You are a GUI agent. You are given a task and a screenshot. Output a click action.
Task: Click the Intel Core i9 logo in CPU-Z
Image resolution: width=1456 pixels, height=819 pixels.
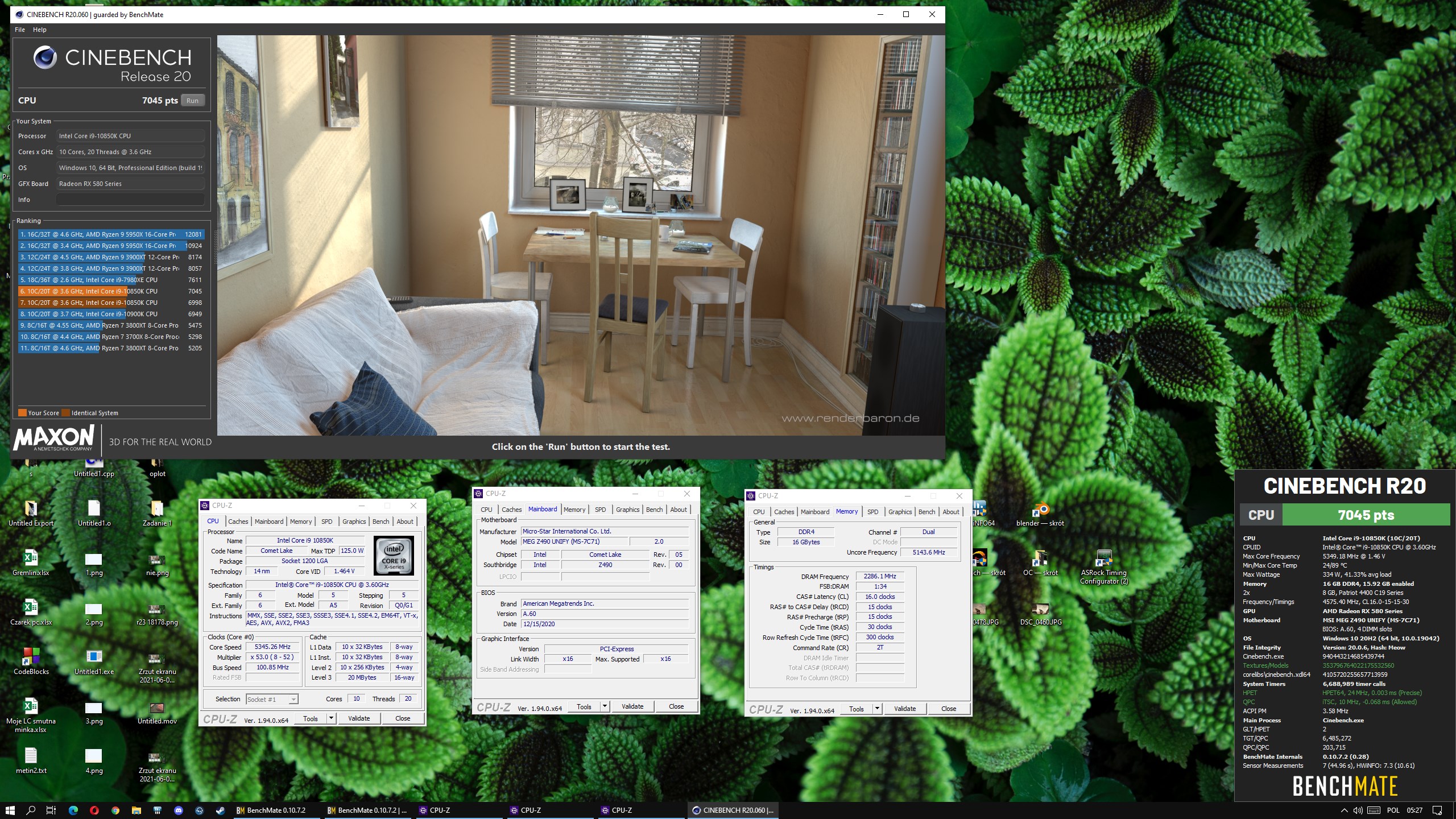394,556
